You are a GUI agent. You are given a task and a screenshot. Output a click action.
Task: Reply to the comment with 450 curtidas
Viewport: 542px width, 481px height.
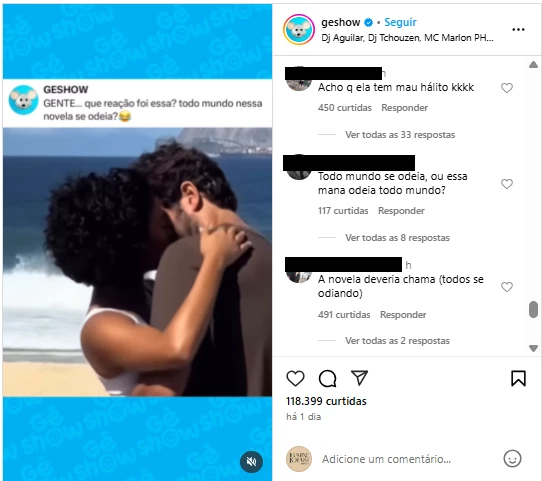(x=404, y=108)
